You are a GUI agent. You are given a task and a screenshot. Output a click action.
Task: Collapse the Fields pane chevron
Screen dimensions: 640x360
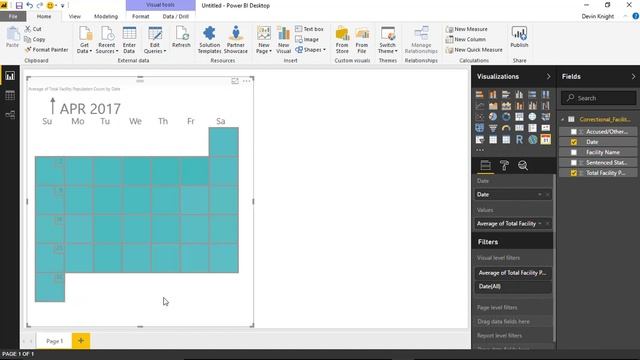coord(633,76)
